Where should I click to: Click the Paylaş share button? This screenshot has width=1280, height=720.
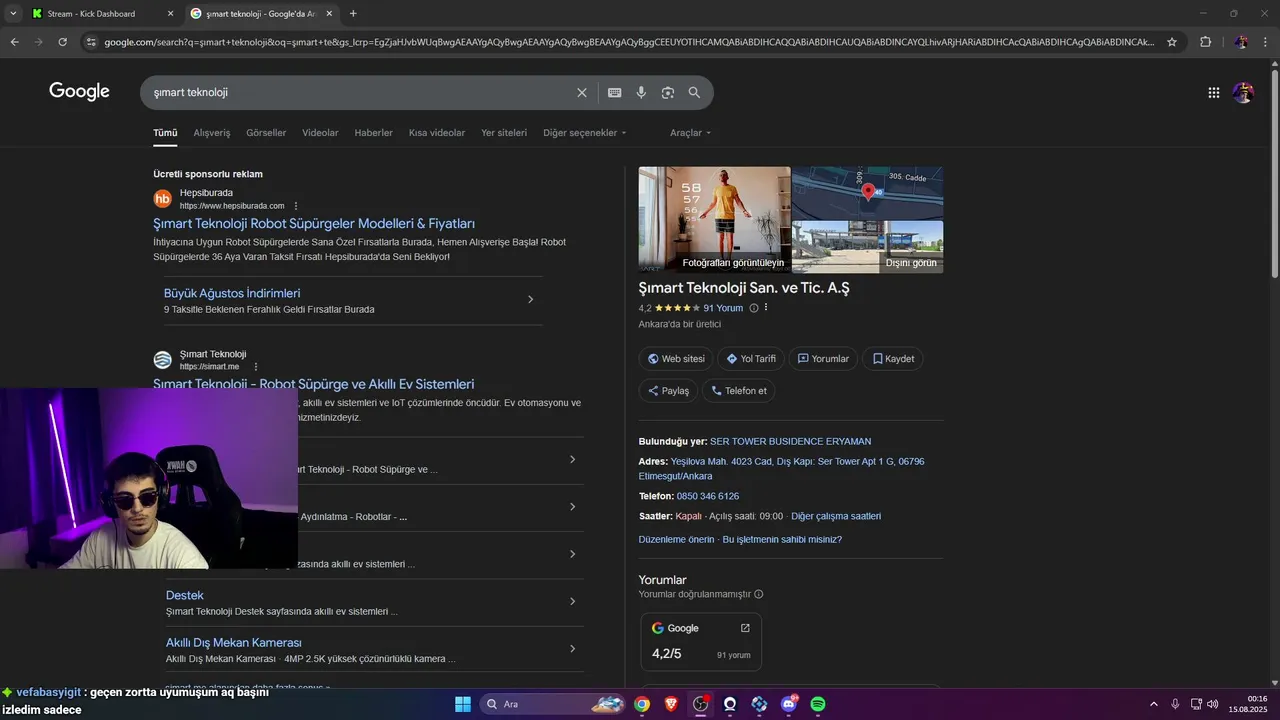(669, 391)
